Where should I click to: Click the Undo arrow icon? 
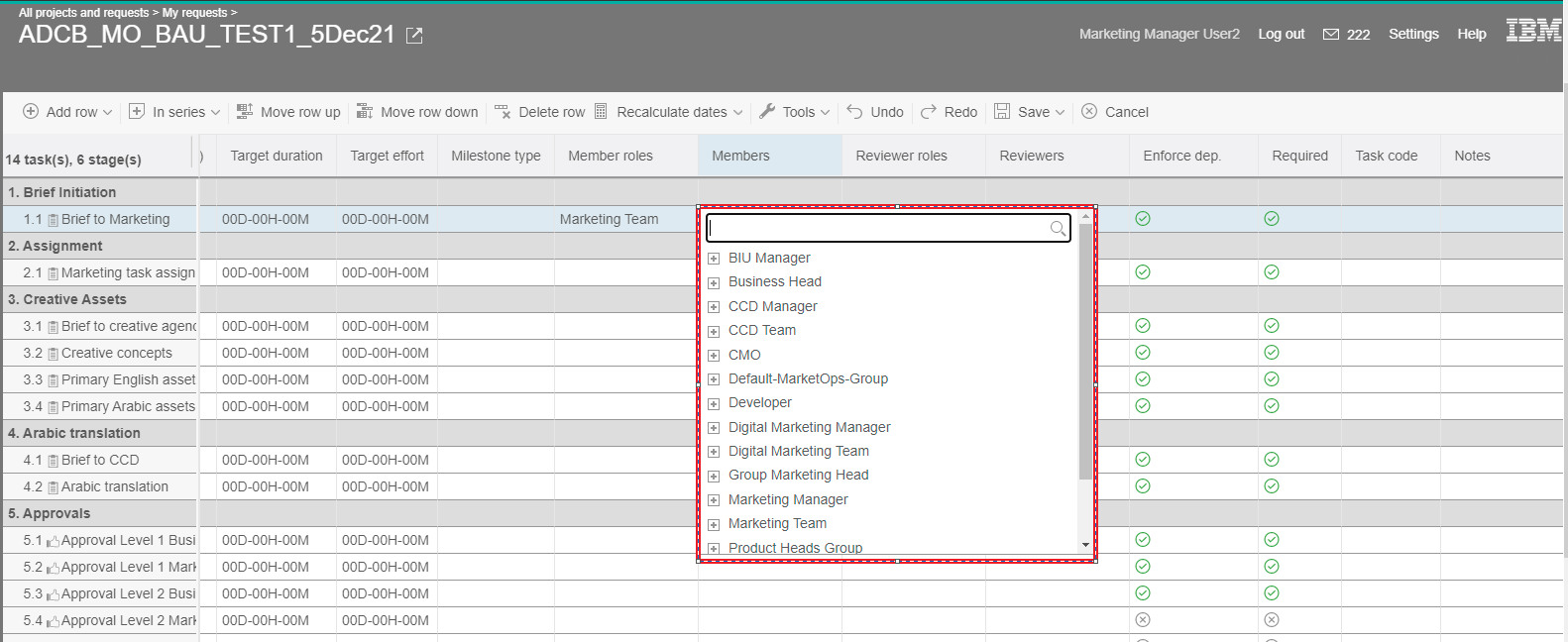point(854,112)
